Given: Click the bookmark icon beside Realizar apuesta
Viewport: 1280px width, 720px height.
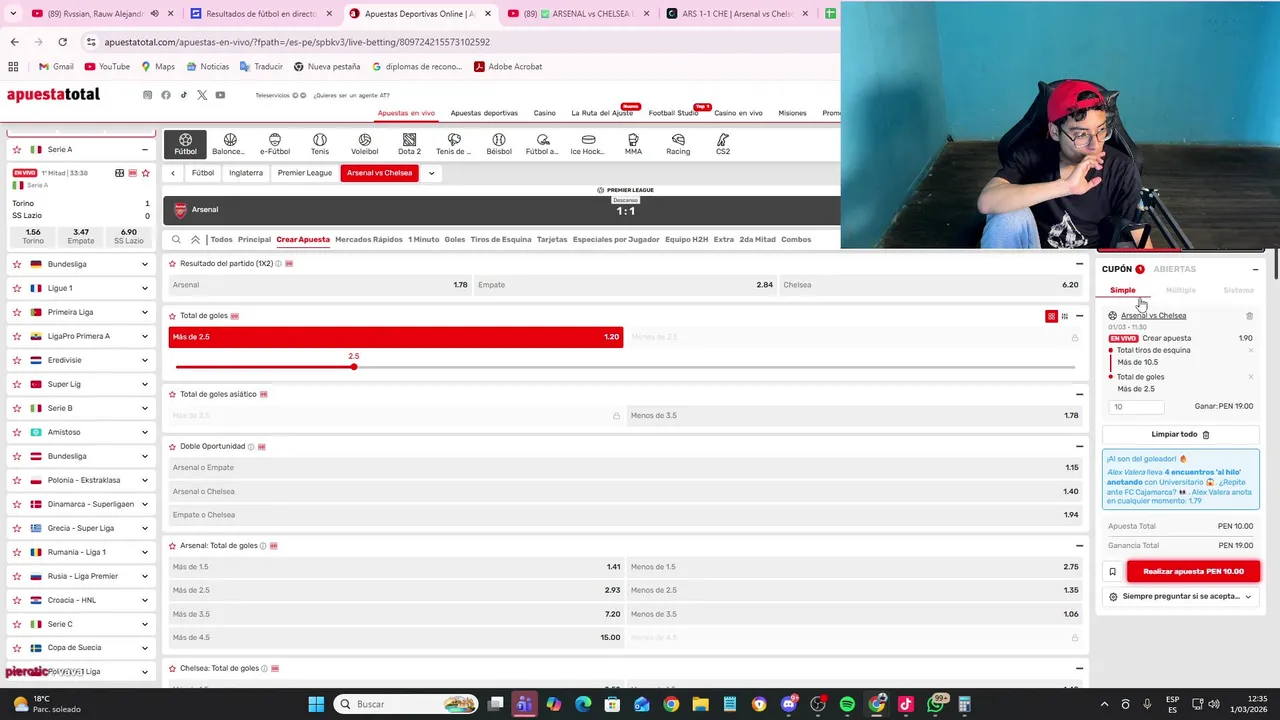Looking at the screenshot, I should [1112, 572].
